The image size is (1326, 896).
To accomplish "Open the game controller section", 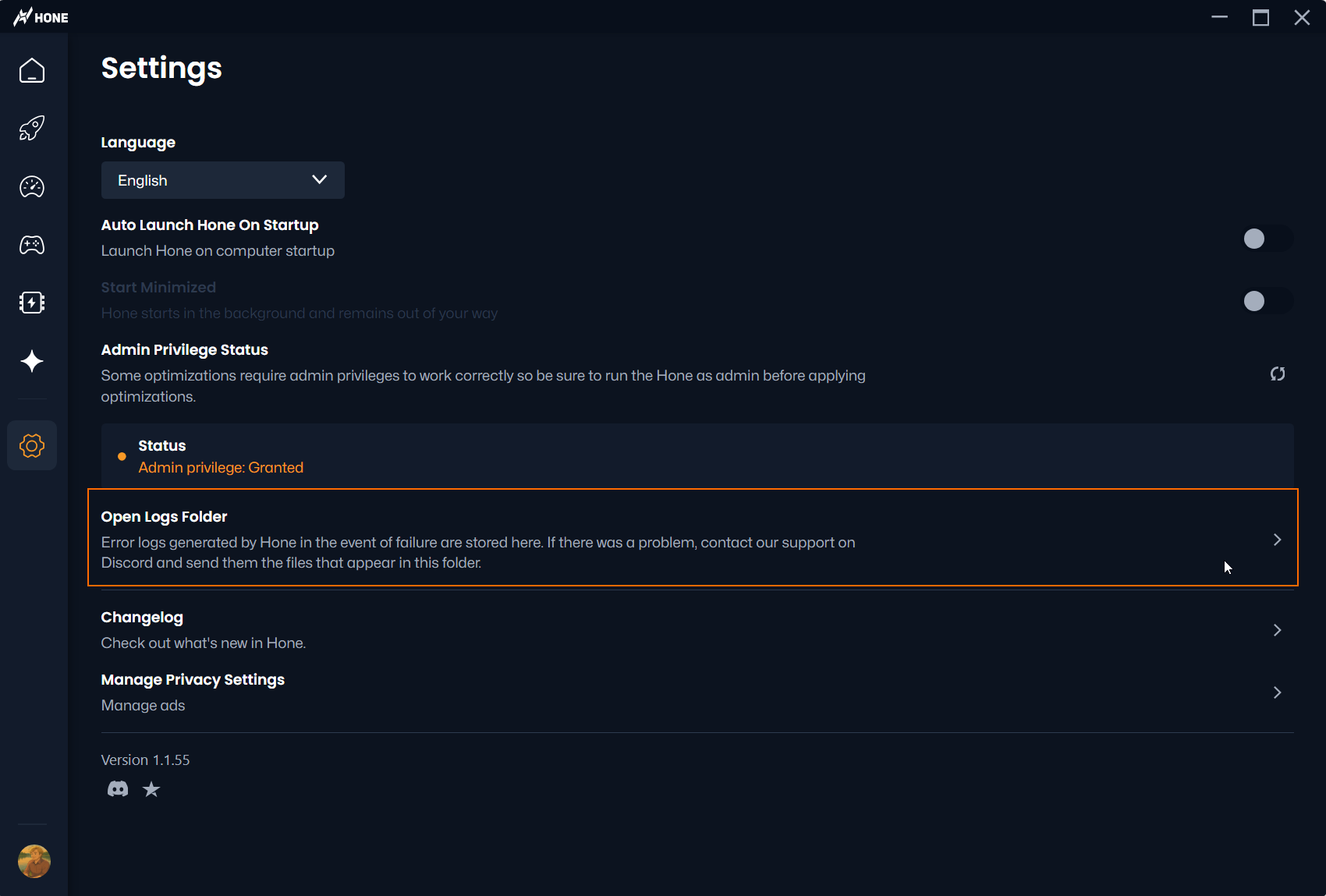I will (x=32, y=245).
